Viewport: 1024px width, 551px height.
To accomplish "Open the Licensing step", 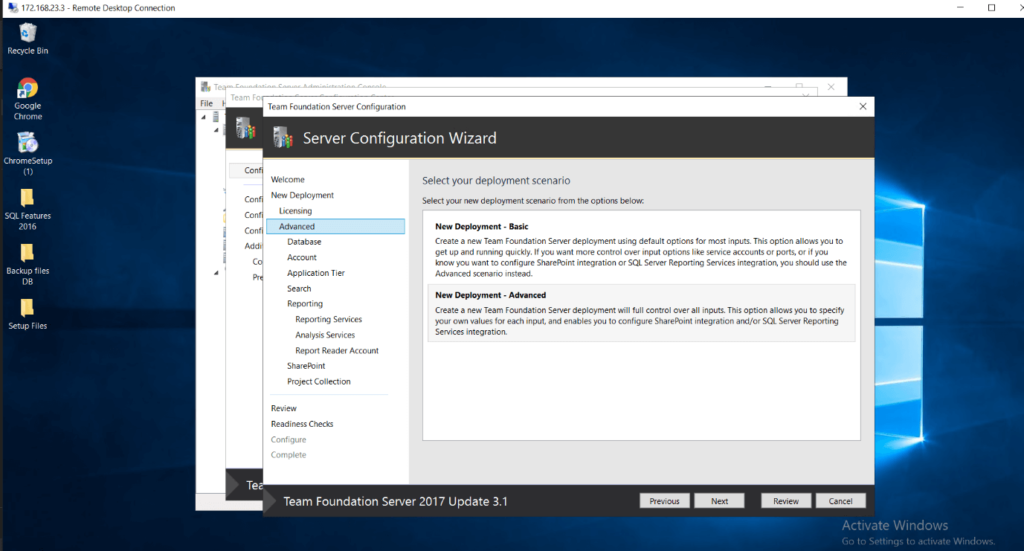I will (295, 211).
